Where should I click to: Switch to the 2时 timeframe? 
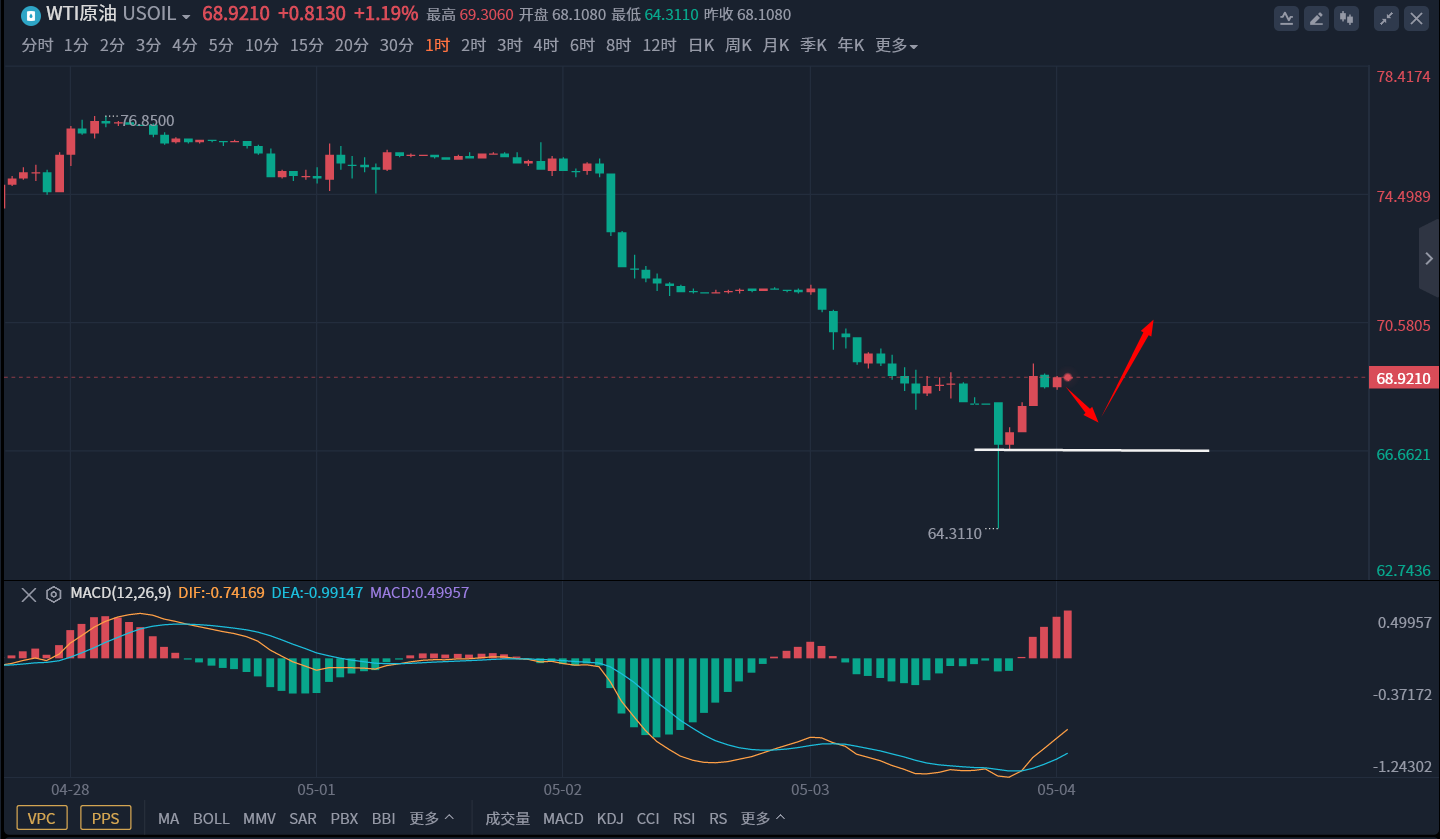[473, 45]
